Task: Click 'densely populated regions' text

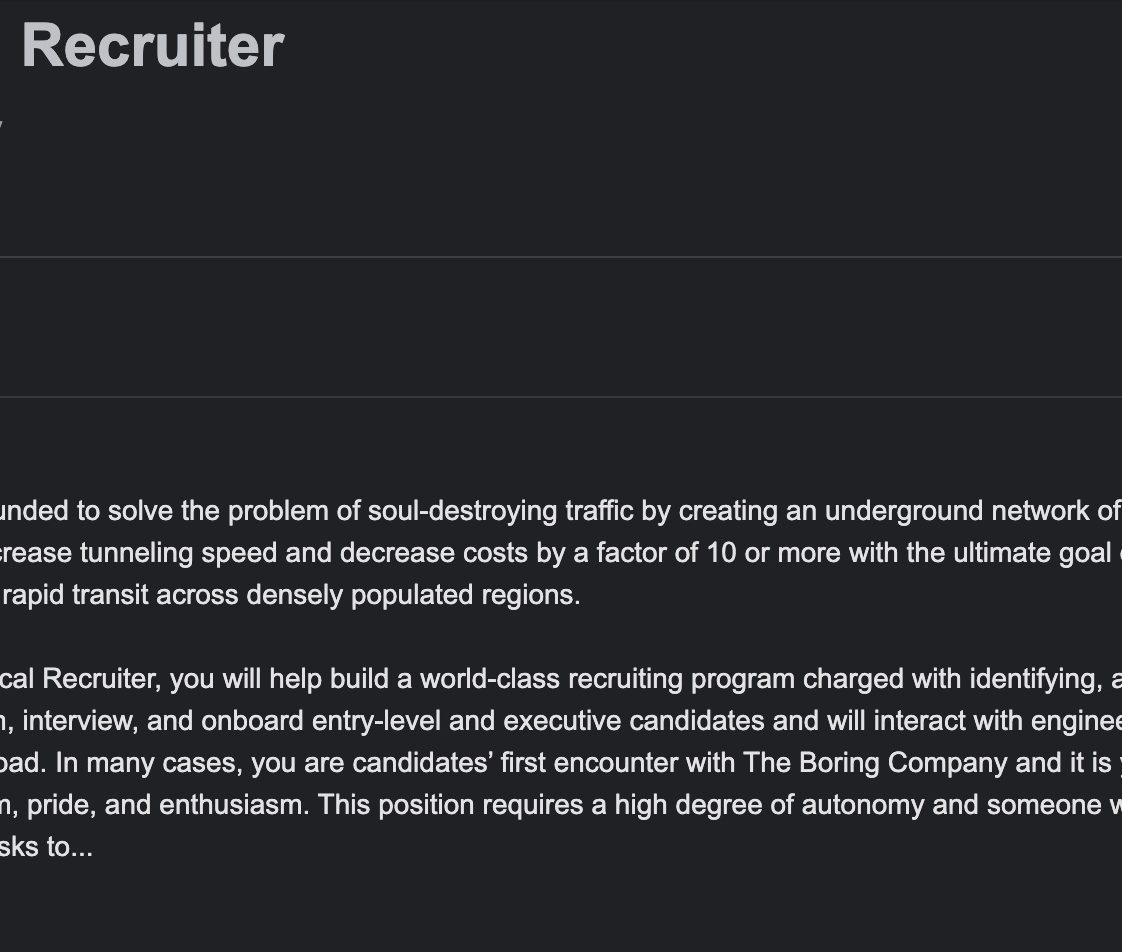Action: point(413,596)
